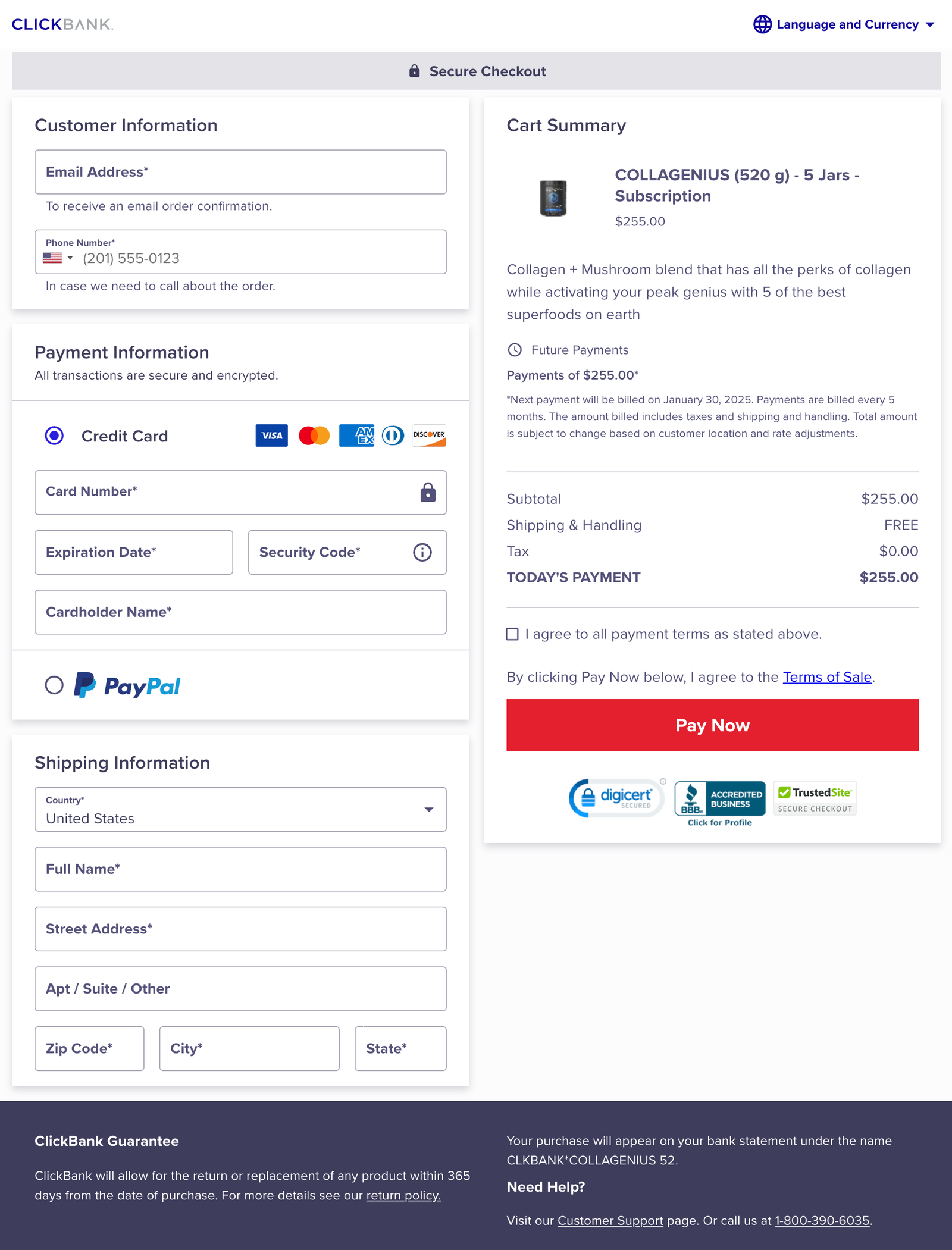Click the Diners Club card icon
Viewport: 952px width, 1250px height.
[393, 436]
